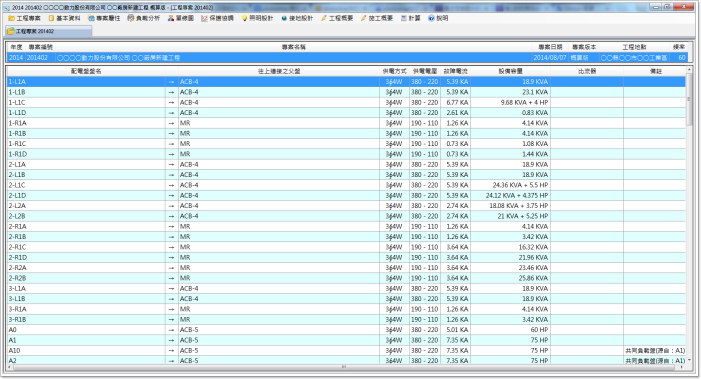Click the 1.08 KVA capacity cell

(x=510, y=143)
